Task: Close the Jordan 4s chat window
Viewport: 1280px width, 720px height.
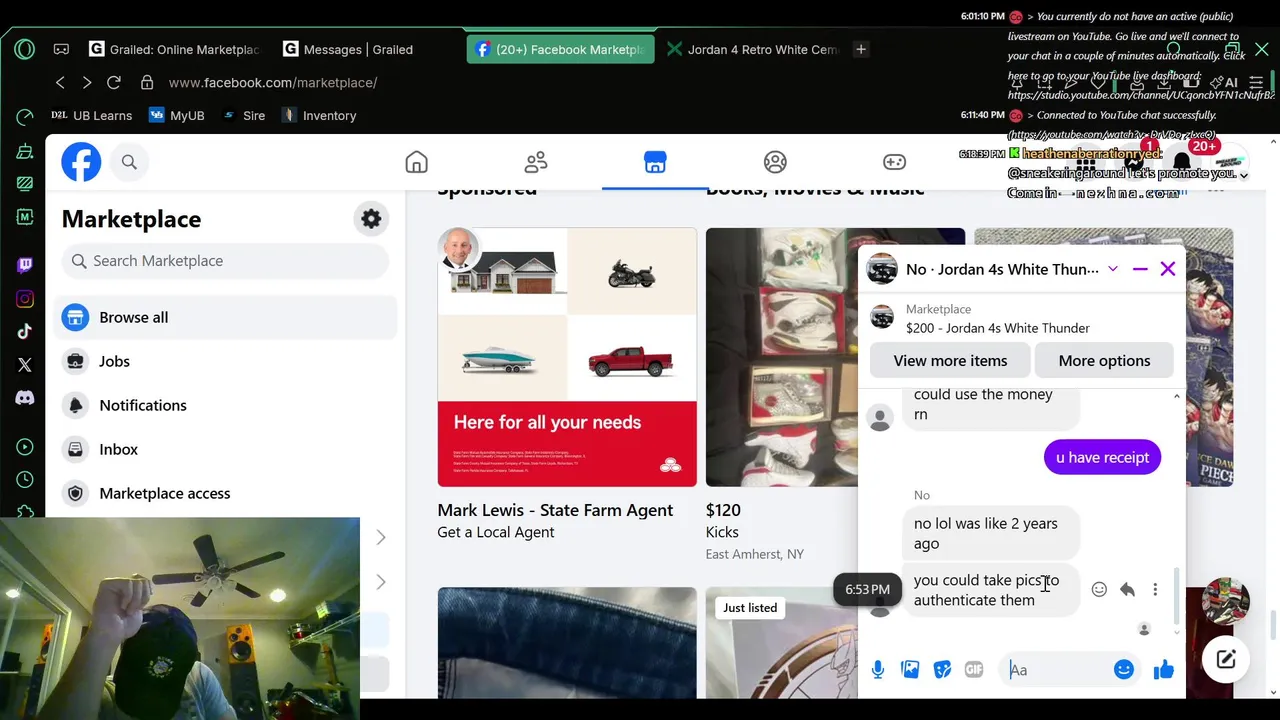Action: (x=1168, y=269)
